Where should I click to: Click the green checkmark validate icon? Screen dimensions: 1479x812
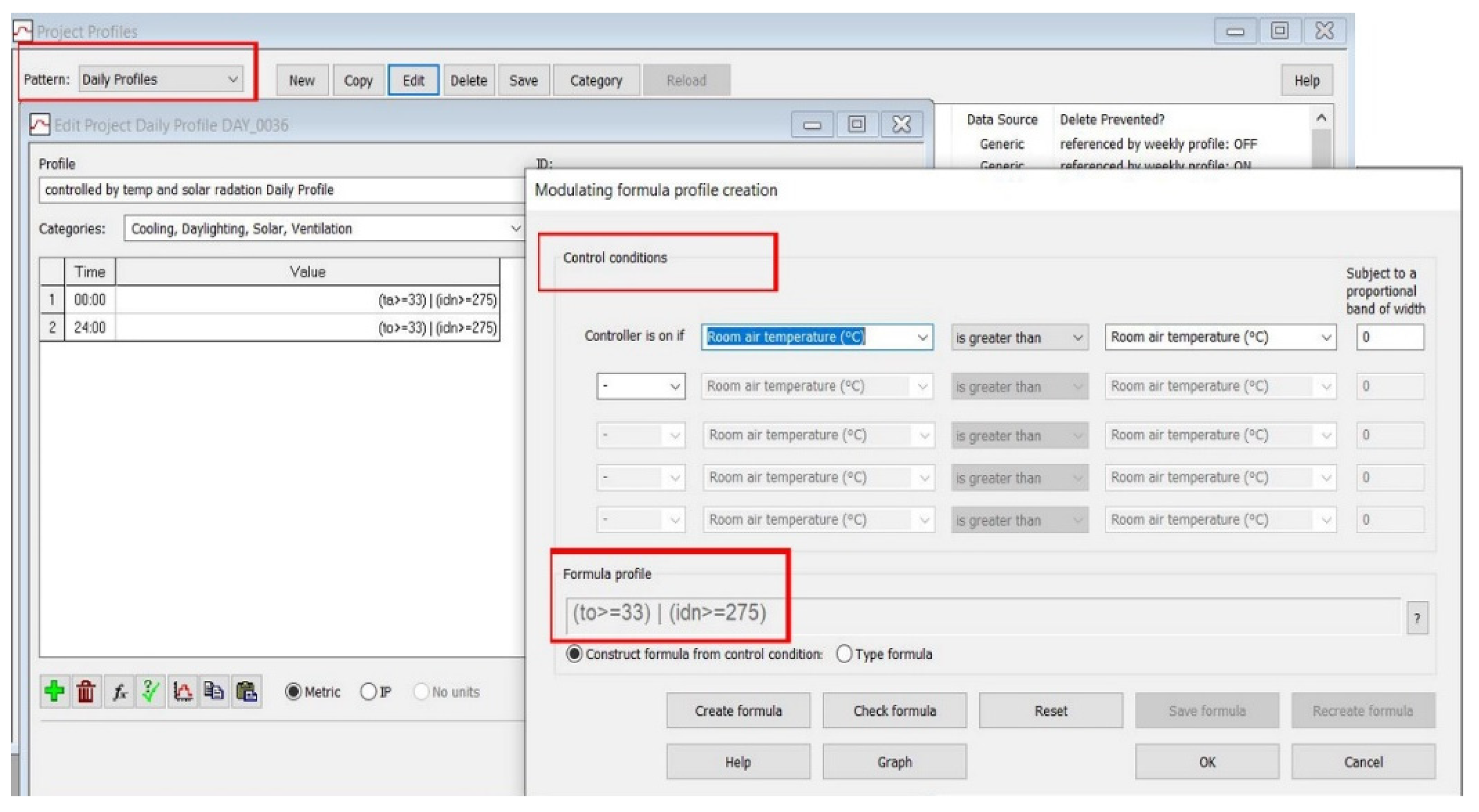(150, 691)
